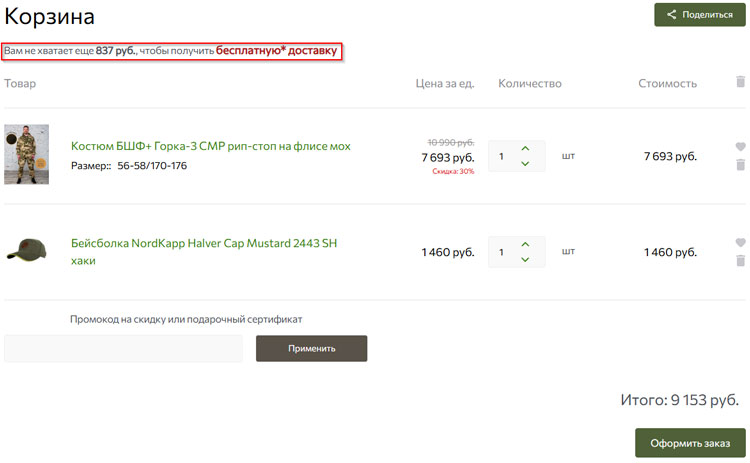750x463 pixels.
Task: Decrease quantity of Бейсболка NordKapp
Action: coord(525,260)
